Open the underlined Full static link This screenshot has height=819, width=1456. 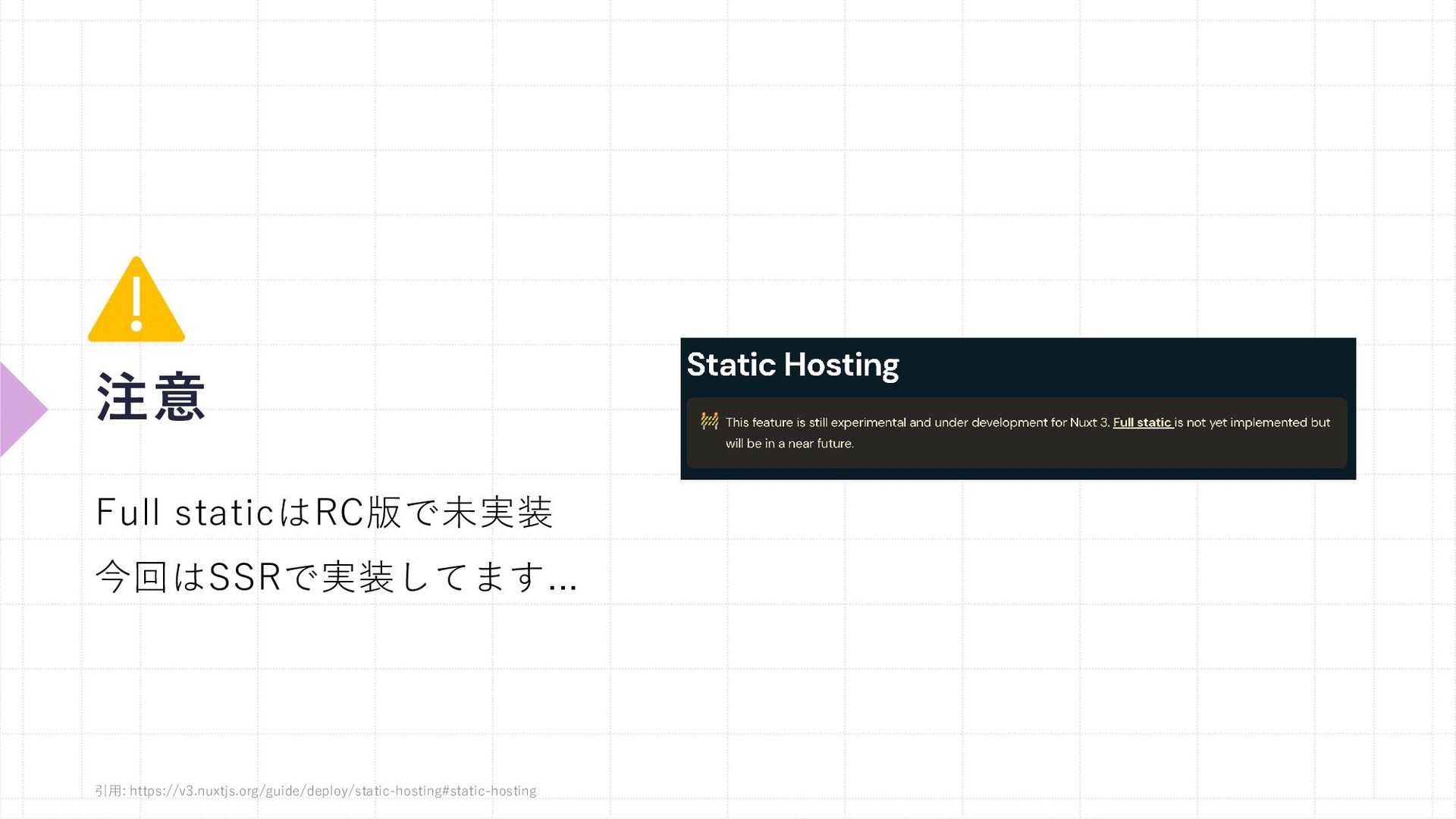(x=1143, y=422)
